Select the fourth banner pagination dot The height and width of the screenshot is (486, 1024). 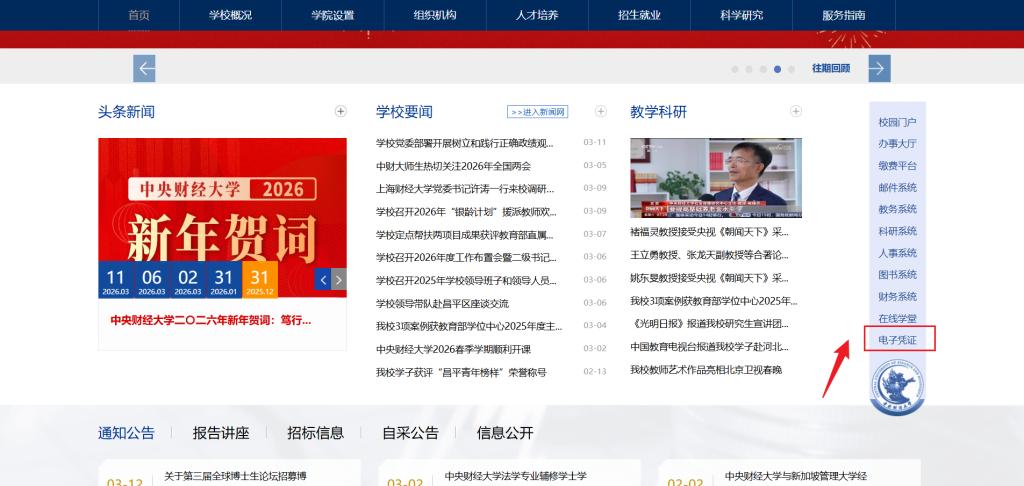pos(777,69)
